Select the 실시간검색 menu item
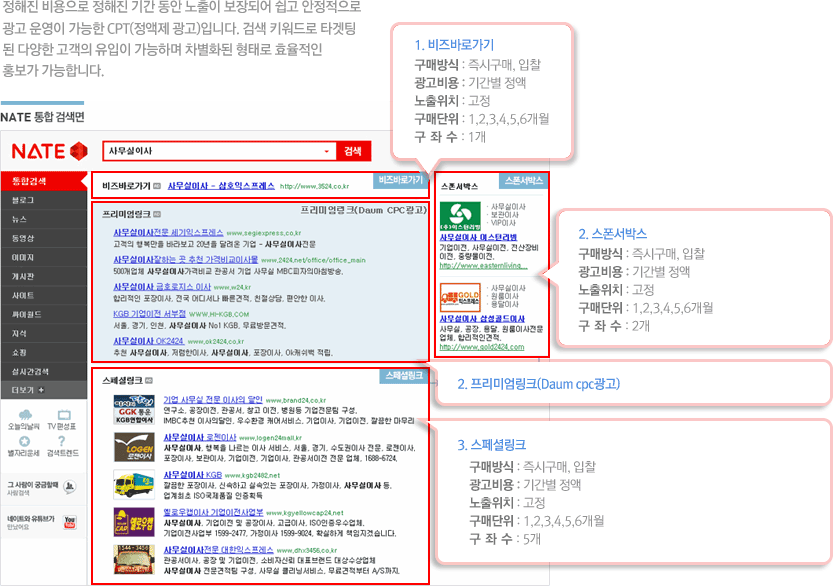833x586 pixels. tap(44, 371)
